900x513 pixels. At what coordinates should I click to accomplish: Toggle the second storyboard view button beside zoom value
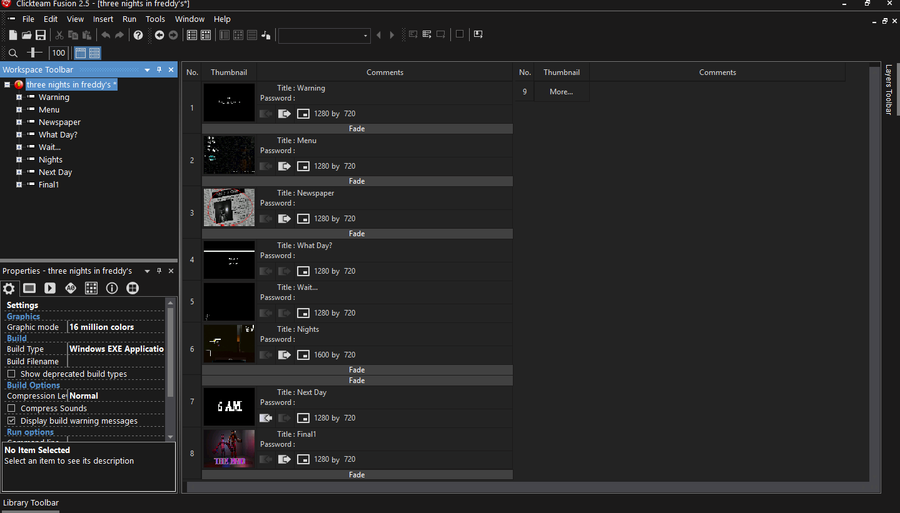tap(95, 53)
